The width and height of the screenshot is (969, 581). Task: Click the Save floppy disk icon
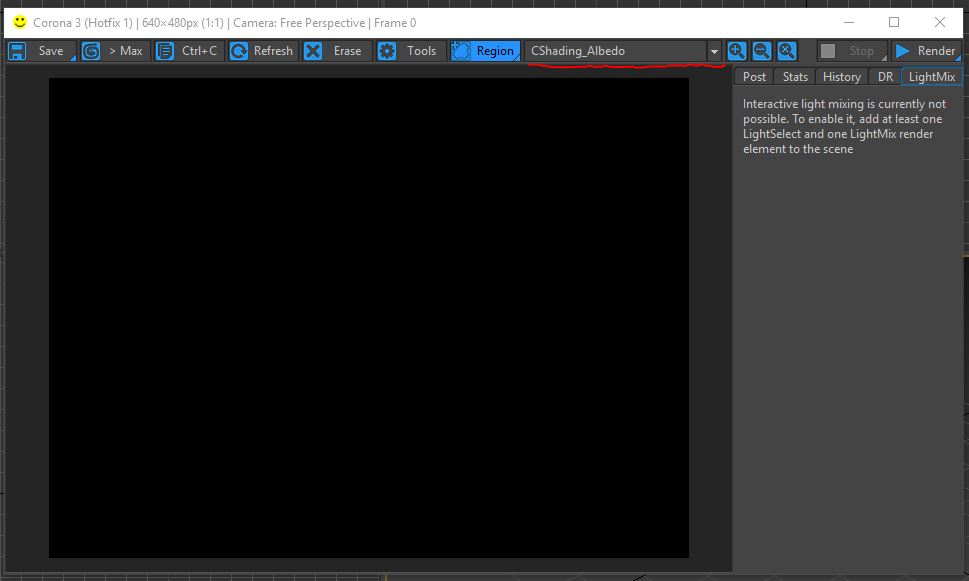[17, 51]
